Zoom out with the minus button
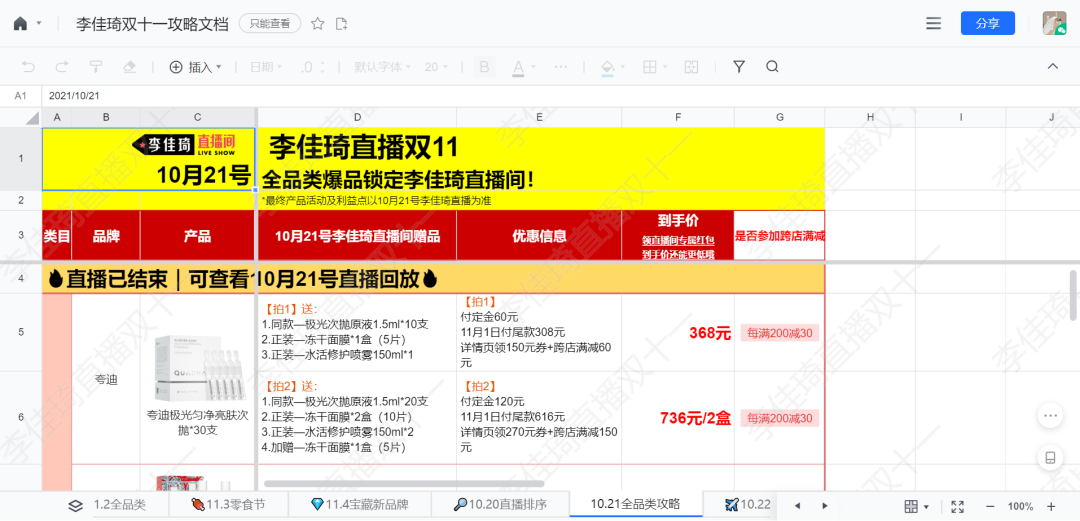The image size is (1080, 521). click(990, 506)
